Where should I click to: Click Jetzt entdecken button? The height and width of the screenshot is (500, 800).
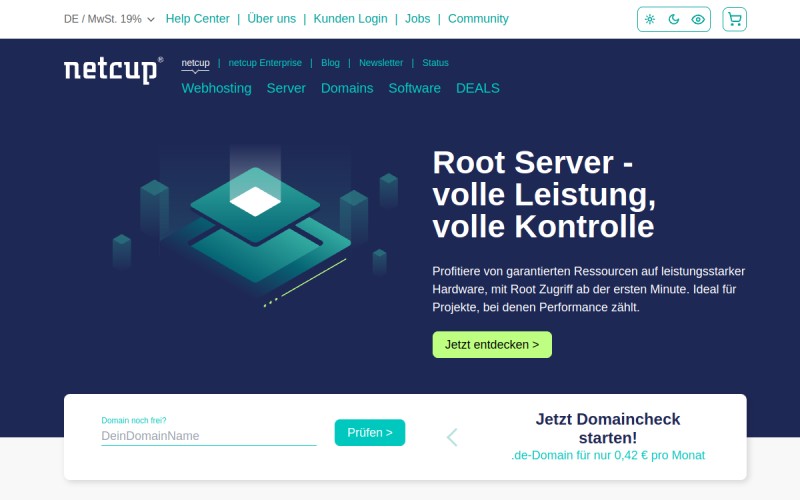click(x=492, y=345)
